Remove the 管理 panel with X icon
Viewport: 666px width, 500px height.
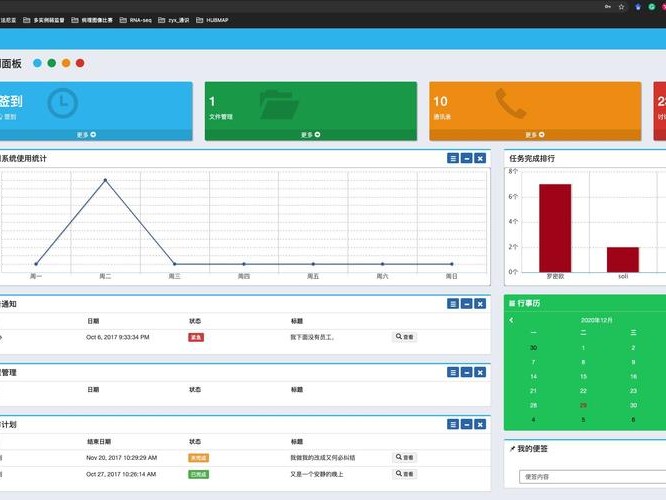[x=480, y=373]
